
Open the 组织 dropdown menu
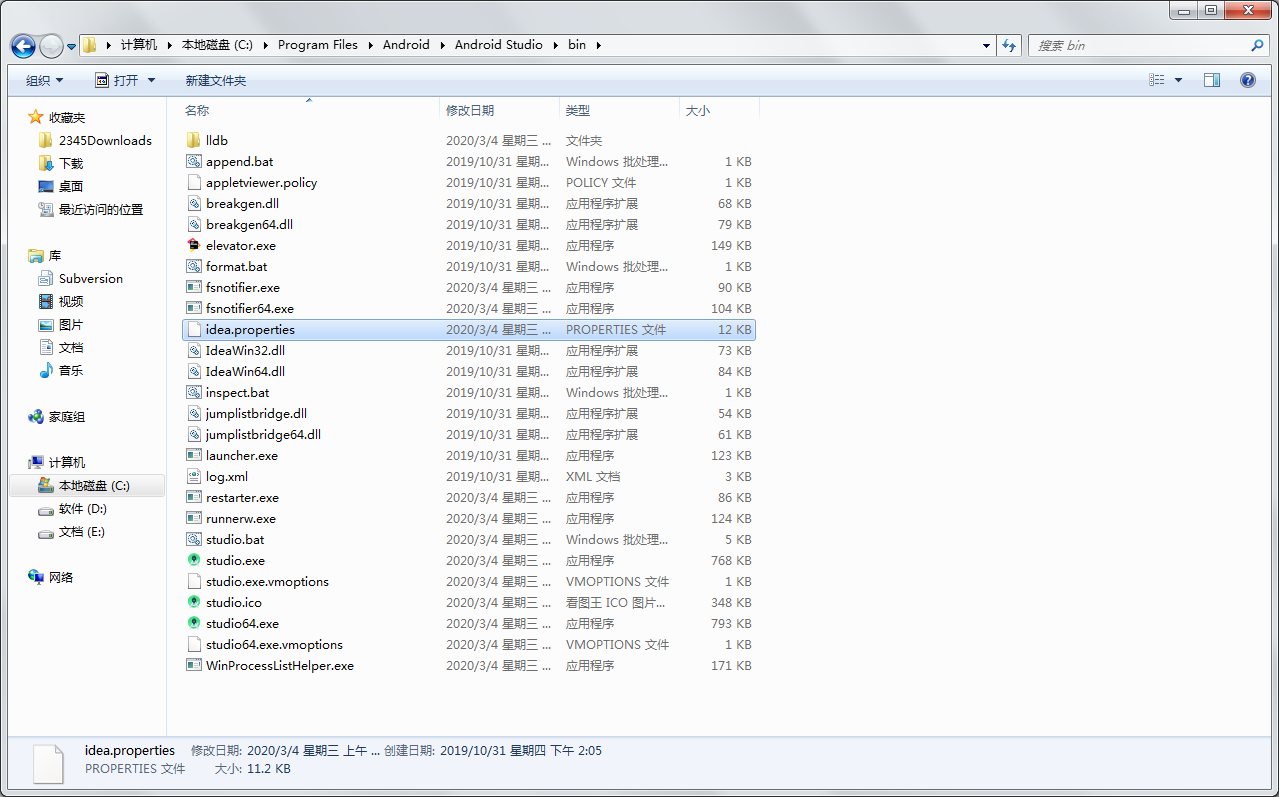(x=44, y=80)
